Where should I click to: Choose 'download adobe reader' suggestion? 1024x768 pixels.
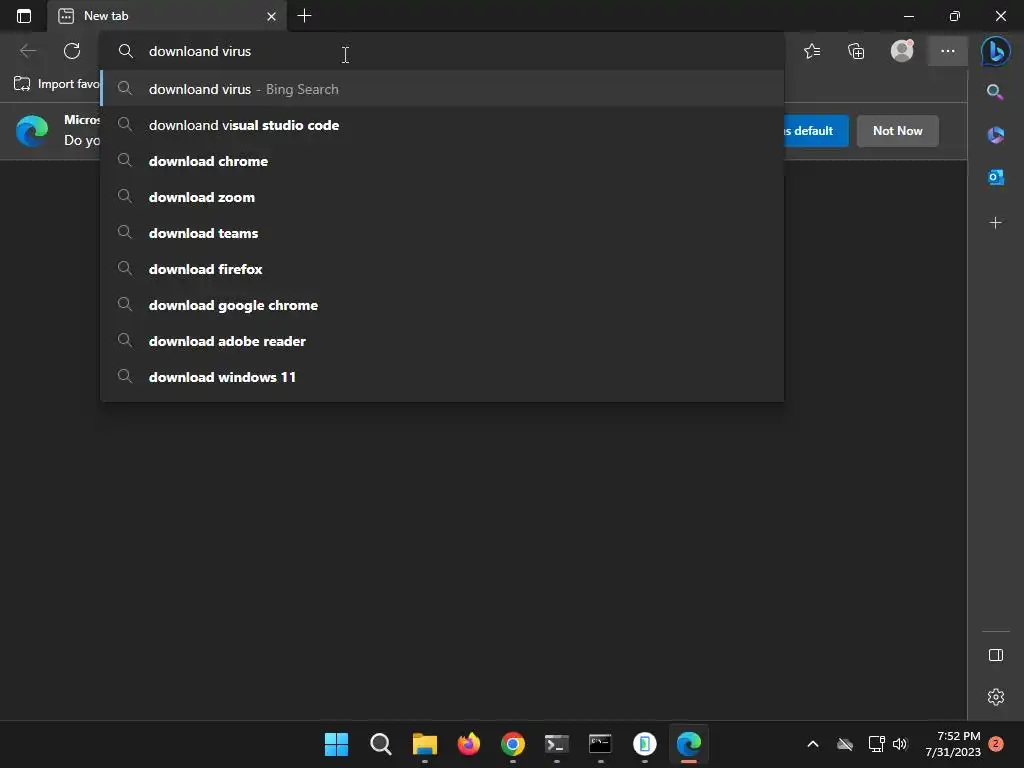442,341
